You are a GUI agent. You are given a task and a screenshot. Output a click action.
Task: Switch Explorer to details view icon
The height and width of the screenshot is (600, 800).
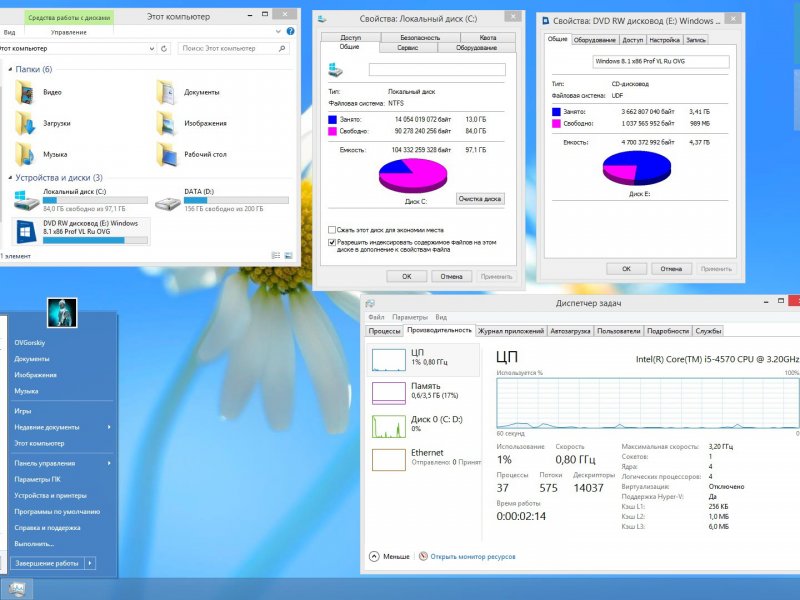point(276,255)
